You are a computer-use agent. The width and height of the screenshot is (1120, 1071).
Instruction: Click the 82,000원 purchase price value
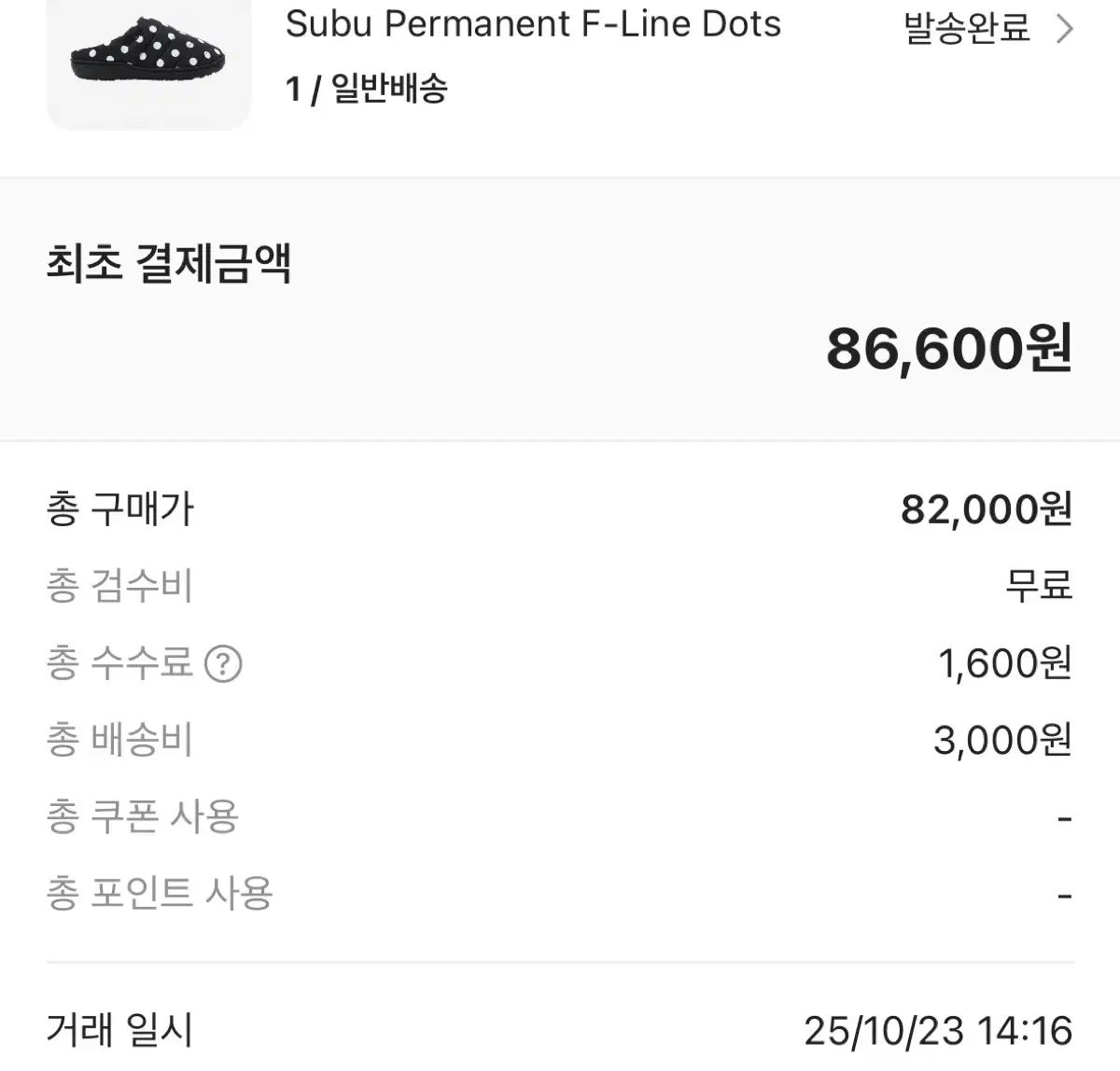pos(986,509)
